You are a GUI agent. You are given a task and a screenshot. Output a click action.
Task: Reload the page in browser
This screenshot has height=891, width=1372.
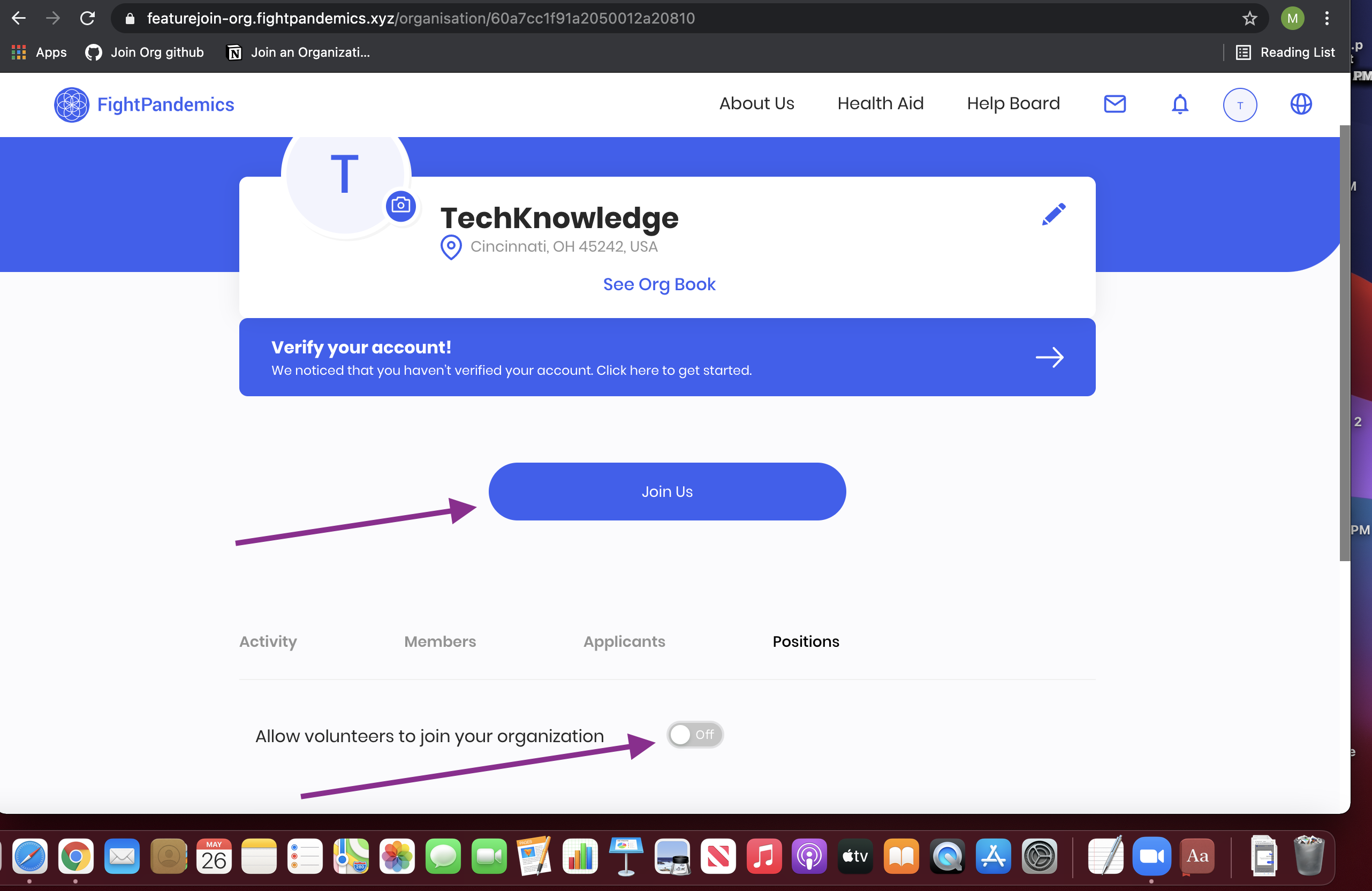pyautogui.click(x=87, y=18)
